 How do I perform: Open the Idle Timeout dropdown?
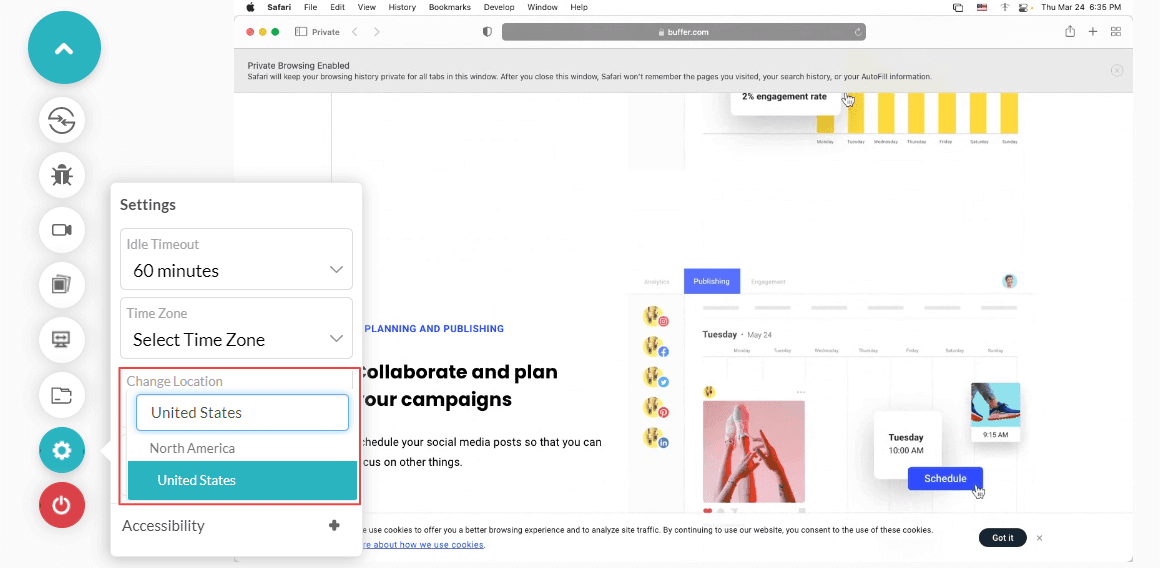click(x=236, y=259)
